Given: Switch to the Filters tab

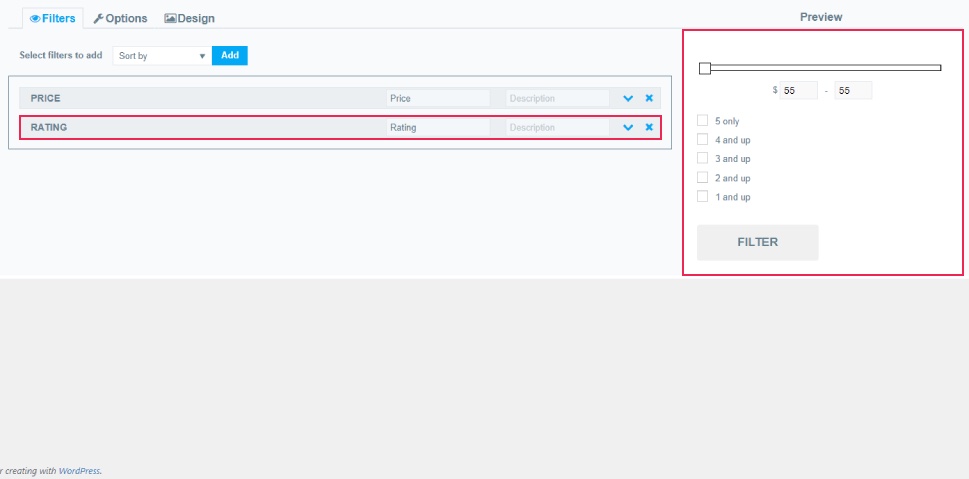Looking at the screenshot, I should 53,19.
